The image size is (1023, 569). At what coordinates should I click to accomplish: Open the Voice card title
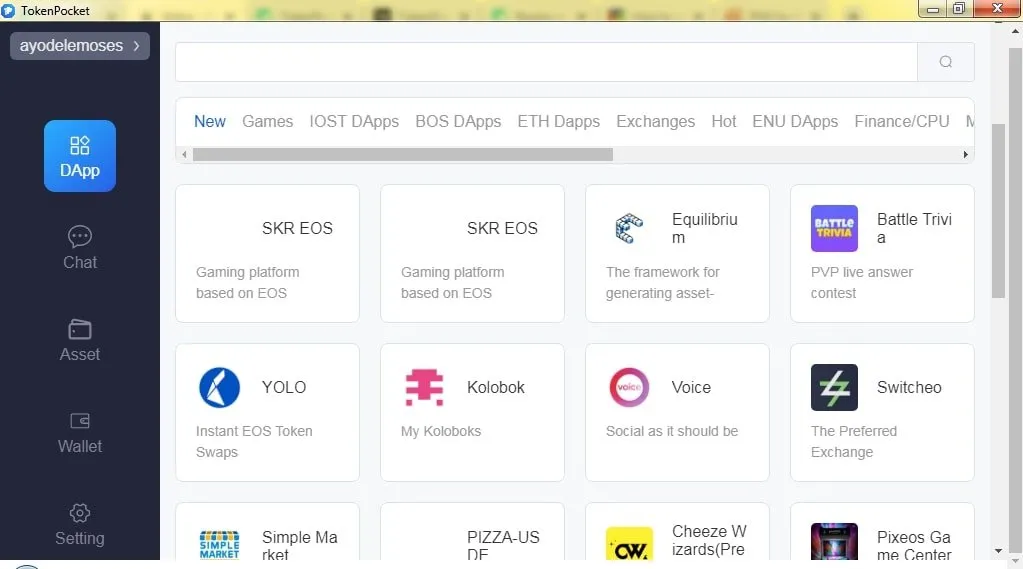coord(691,388)
